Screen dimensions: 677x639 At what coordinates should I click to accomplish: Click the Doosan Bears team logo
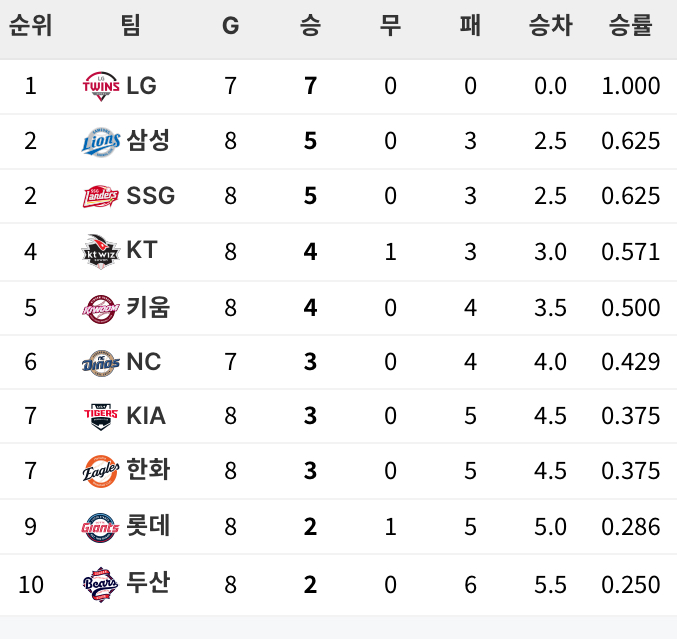(101, 583)
